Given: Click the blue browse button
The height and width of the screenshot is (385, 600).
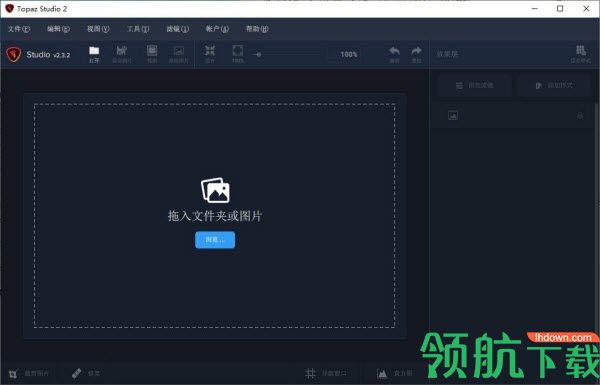Looking at the screenshot, I should [x=215, y=240].
